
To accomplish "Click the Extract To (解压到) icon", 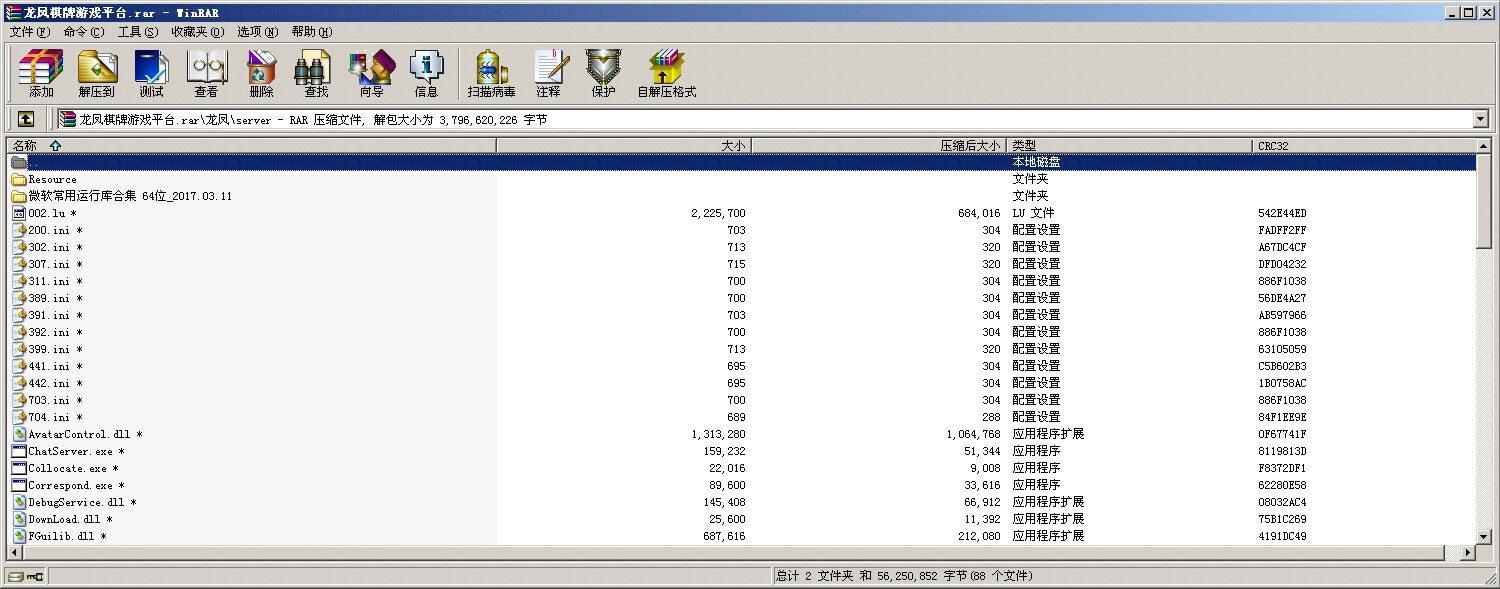I will coord(96,73).
